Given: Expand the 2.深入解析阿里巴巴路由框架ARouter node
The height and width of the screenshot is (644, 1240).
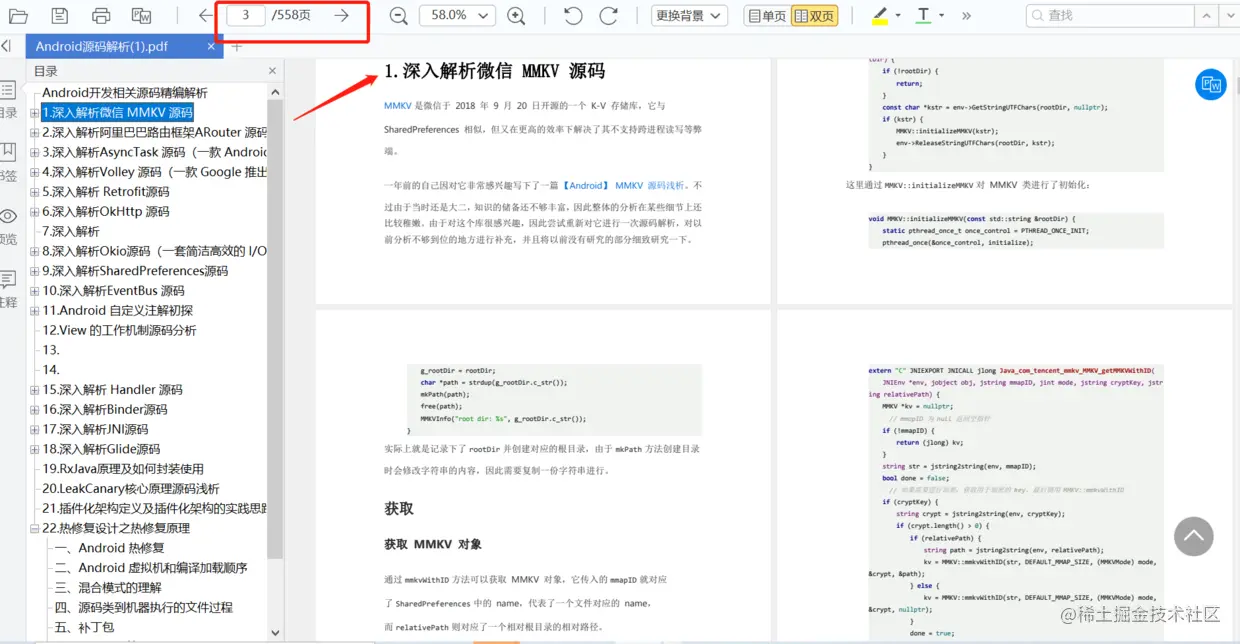Looking at the screenshot, I should point(35,133).
